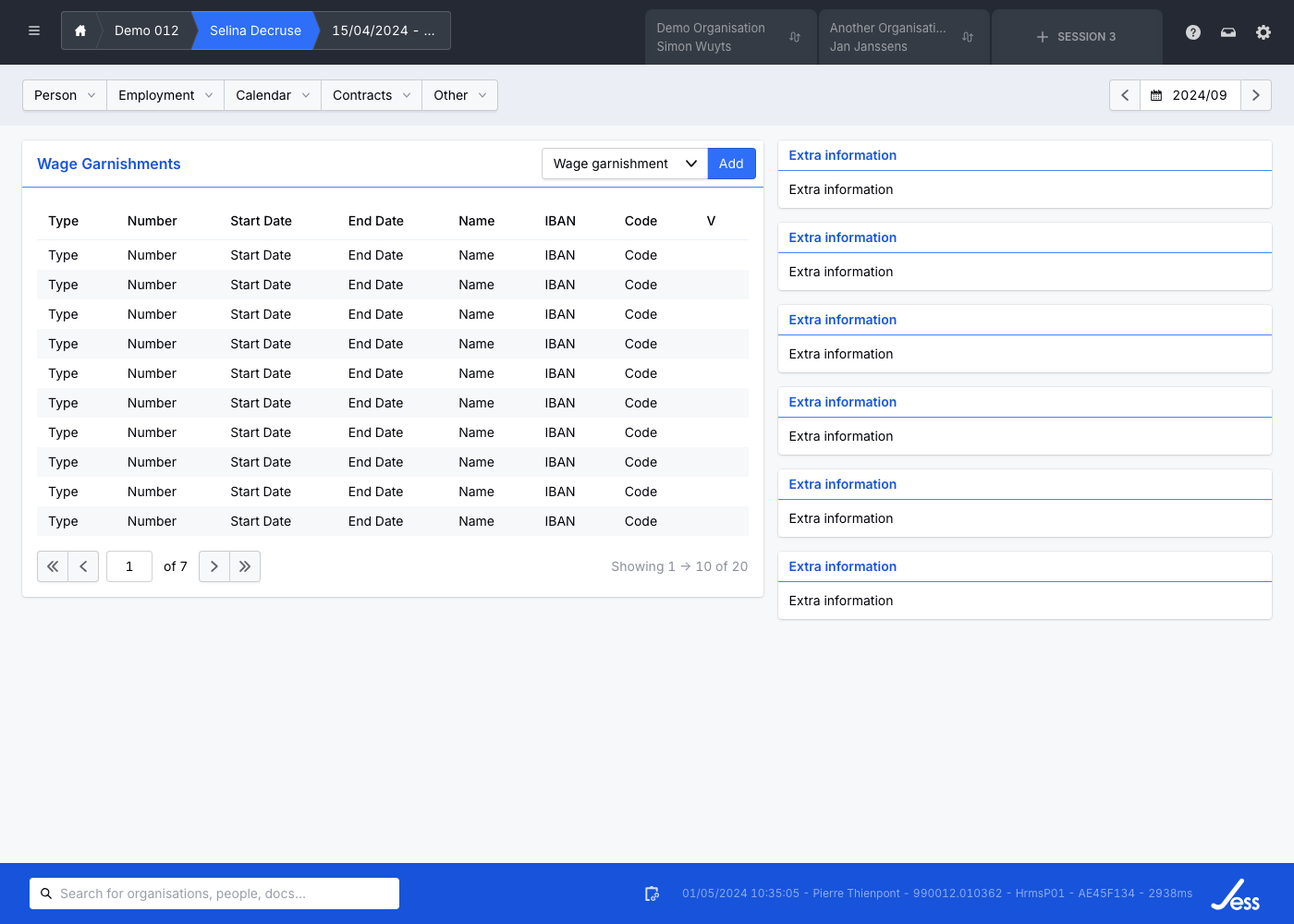The height and width of the screenshot is (924, 1294).
Task: Click the Add button
Action: coord(731,164)
